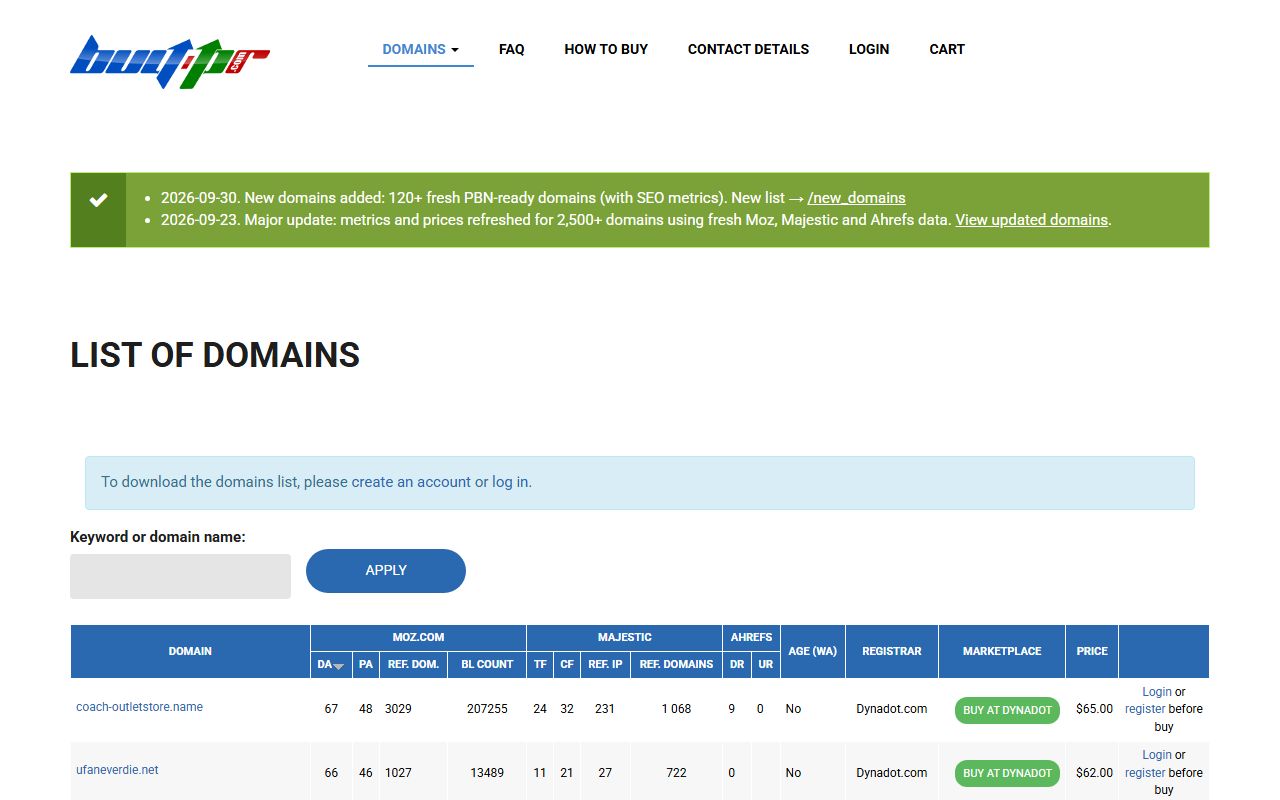The width and height of the screenshot is (1280, 800).
Task: Go to How To Buy page
Action: click(x=606, y=49)
